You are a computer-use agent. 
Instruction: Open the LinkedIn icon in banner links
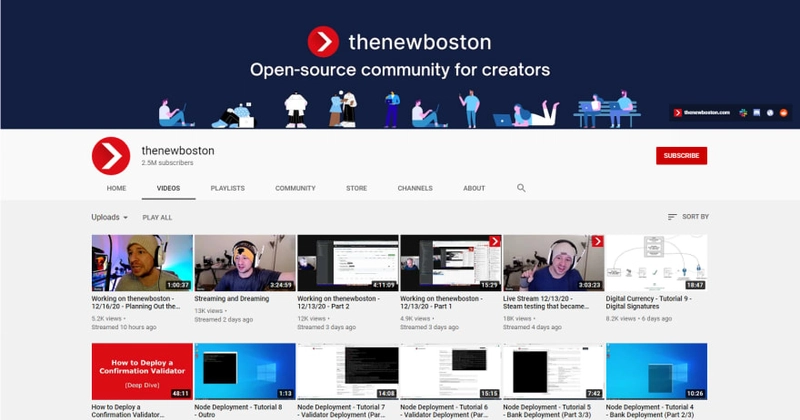(757, 113)
